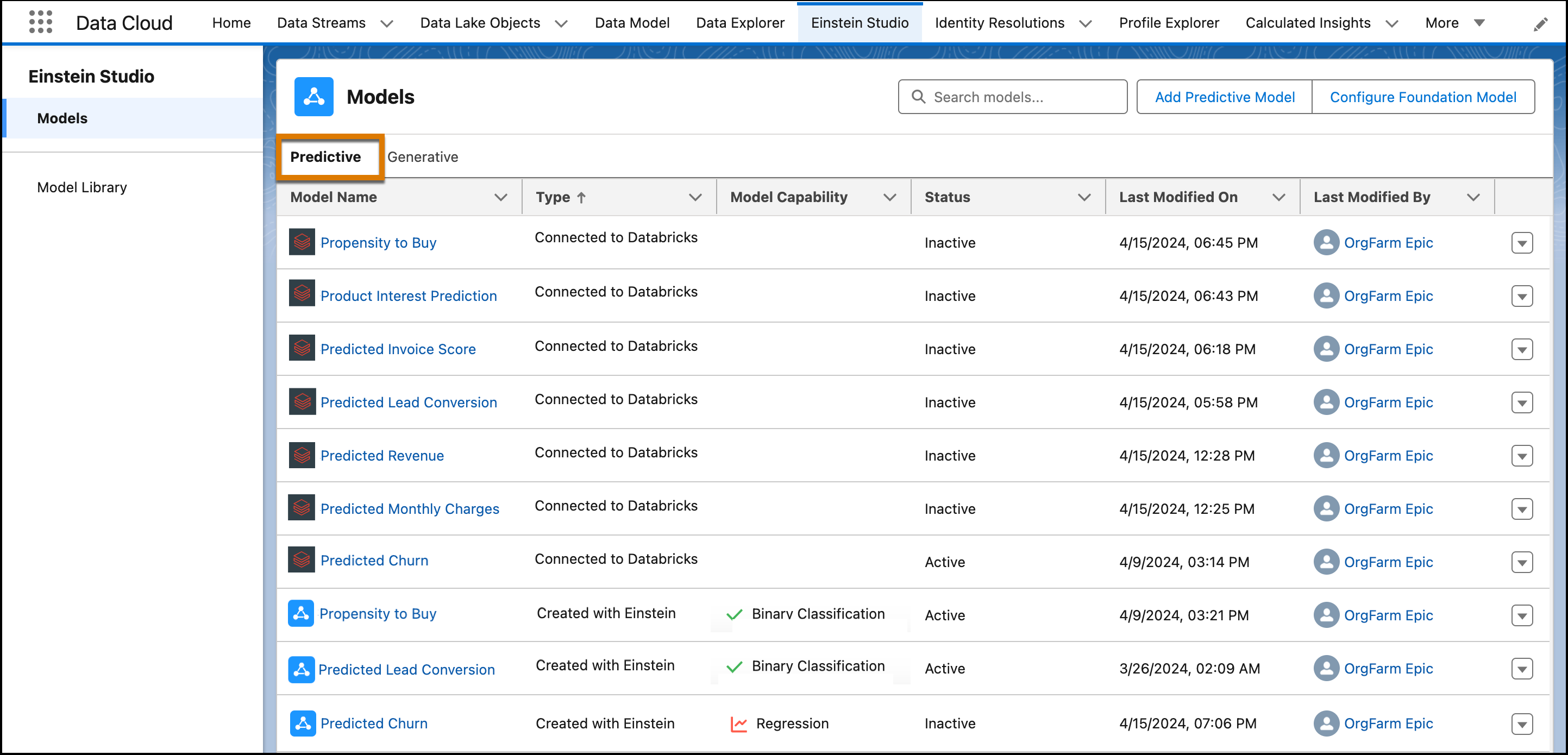Image resolution: width=1568 pixels, height=755 pixels.
Task: Click the Model Name column header
Action: (x=334, y=197)
